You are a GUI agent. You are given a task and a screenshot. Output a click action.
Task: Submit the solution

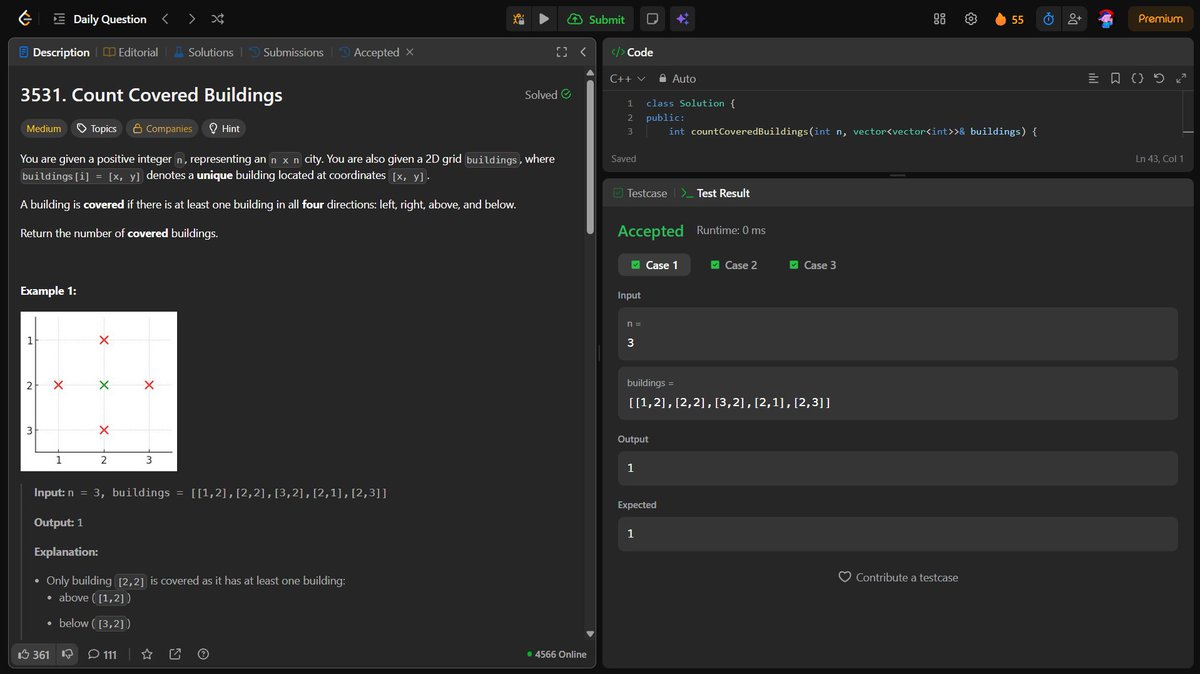(x=596, y=19)
